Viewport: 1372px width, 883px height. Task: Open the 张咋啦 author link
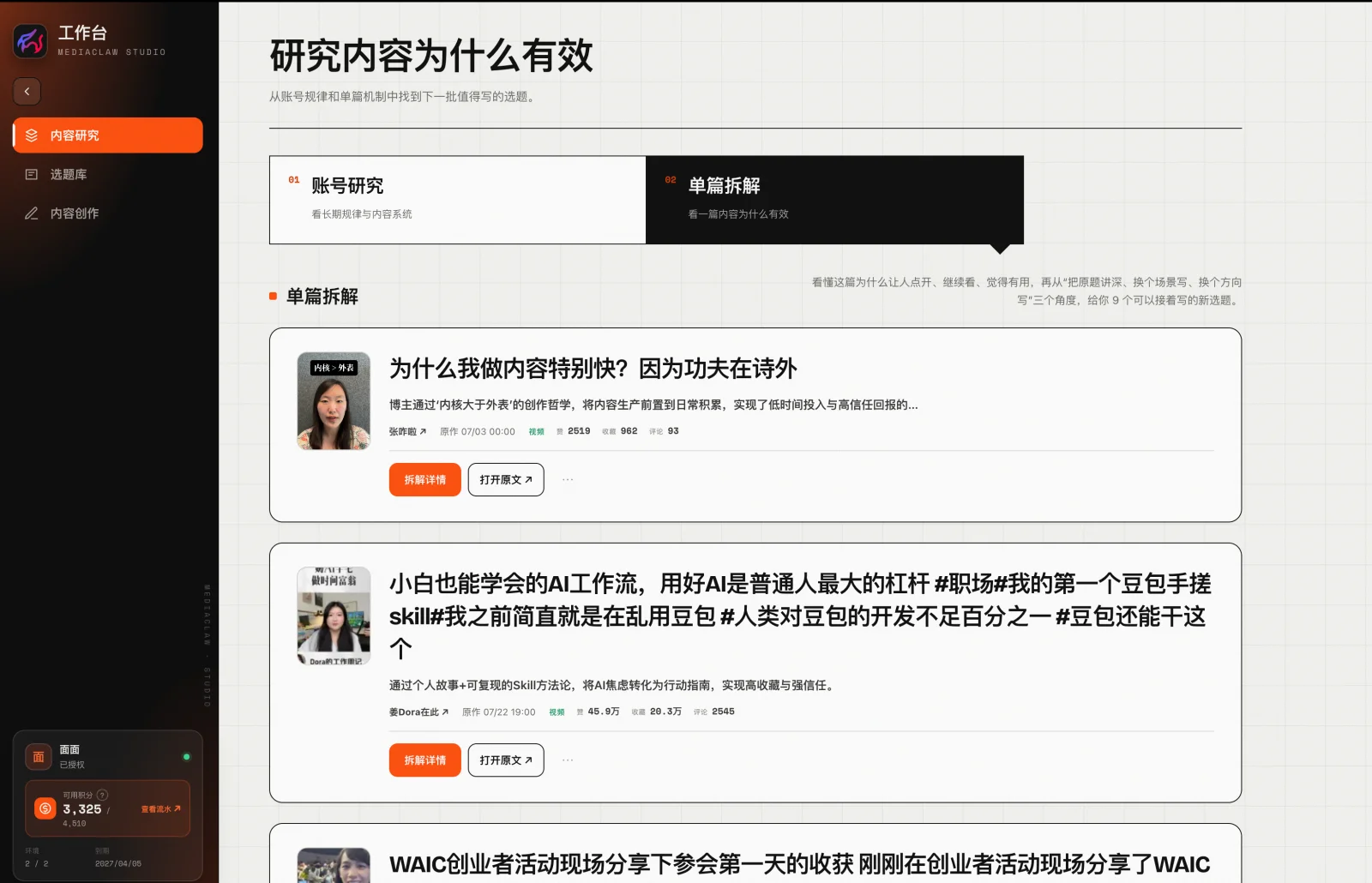[407, 432]
